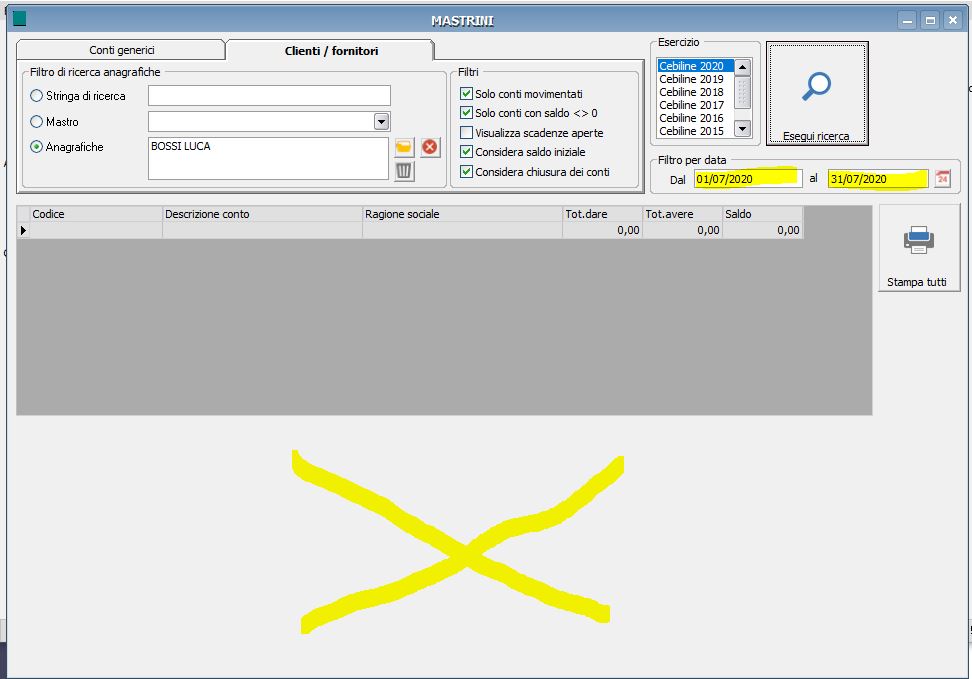
Task: Select Cebiline 2020 in Esercizio list
Action: tap(696, 66)
